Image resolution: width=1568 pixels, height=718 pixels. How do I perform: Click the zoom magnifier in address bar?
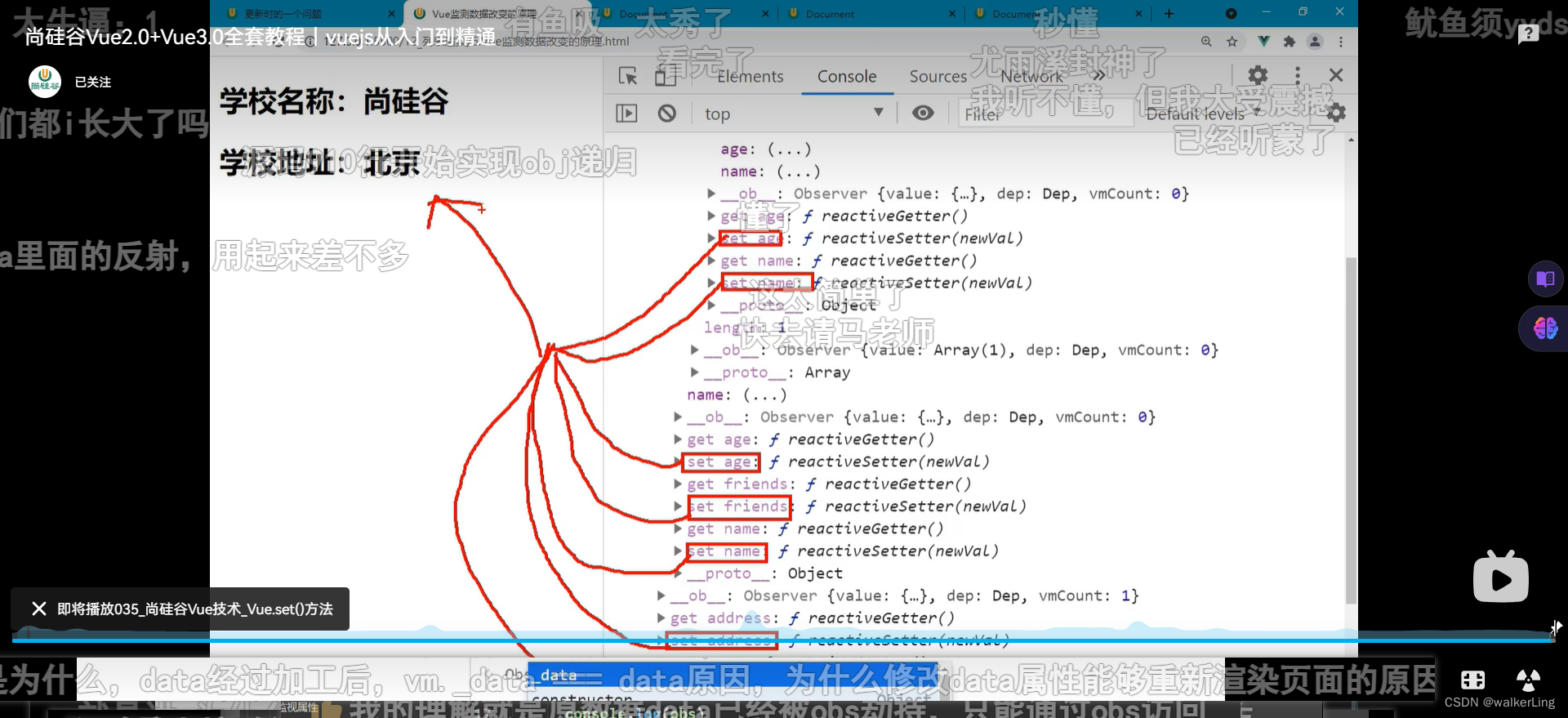point(1206,42)
